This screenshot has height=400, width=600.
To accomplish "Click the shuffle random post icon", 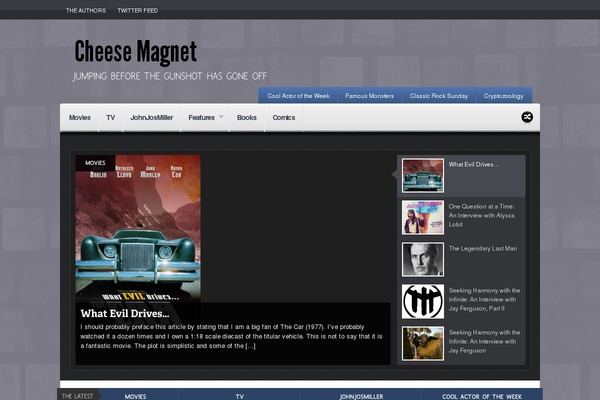I will tap(527, 117).
